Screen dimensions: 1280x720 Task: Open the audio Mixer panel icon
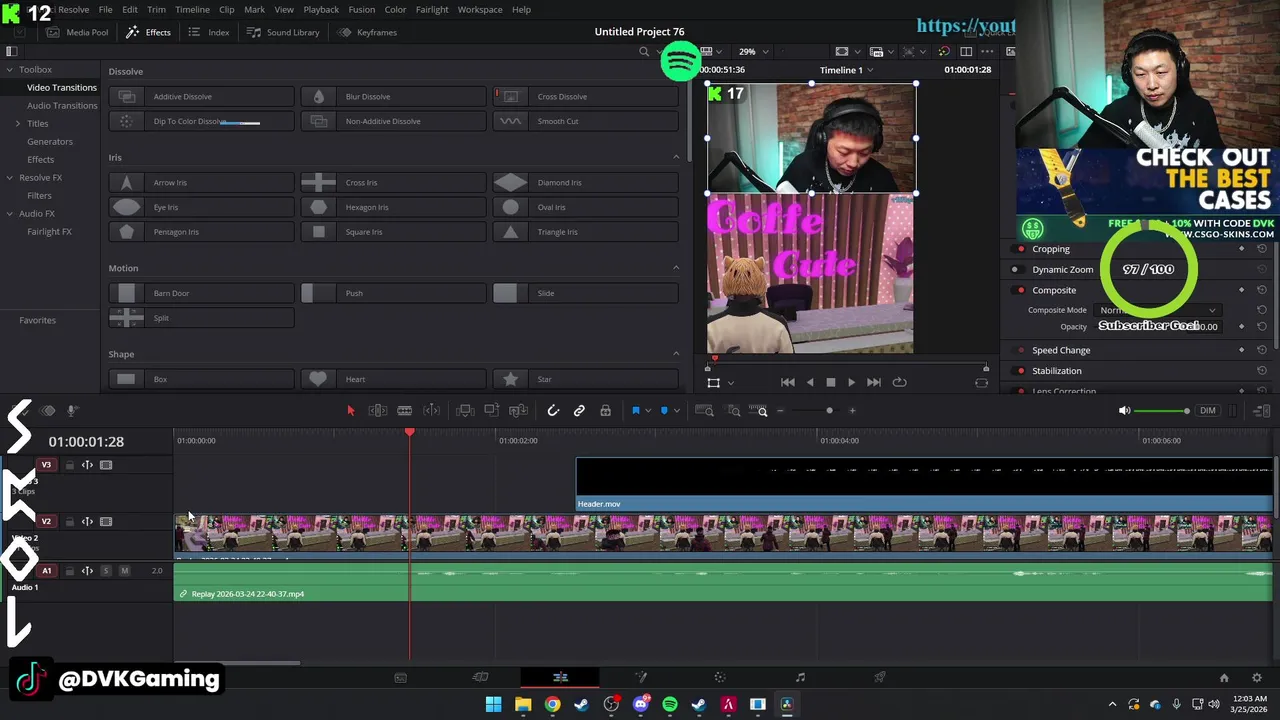1262,411
